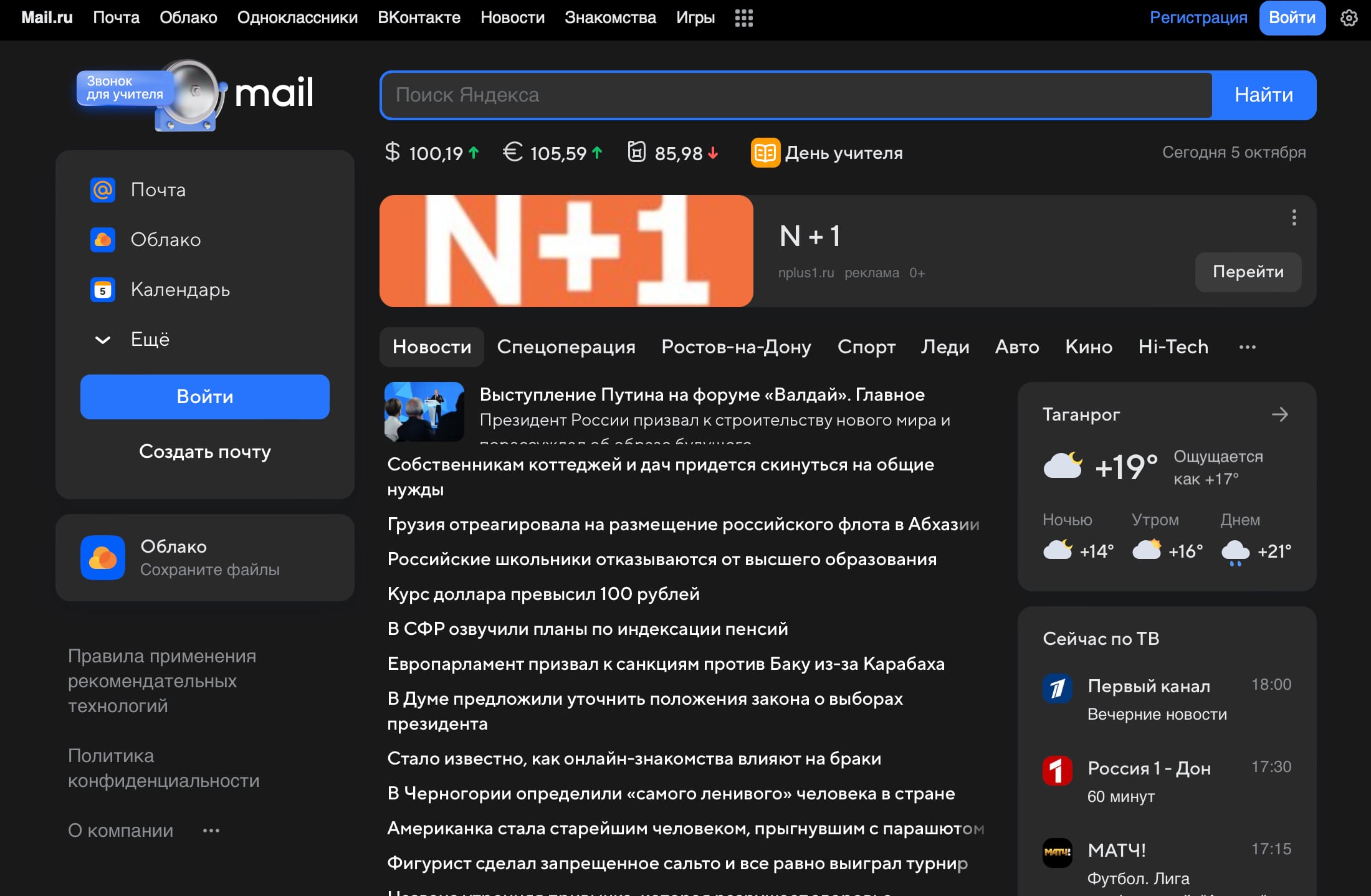Click the euro exchange rate icon
Viewport: 1371px width, 896px height.
point(512,152)
